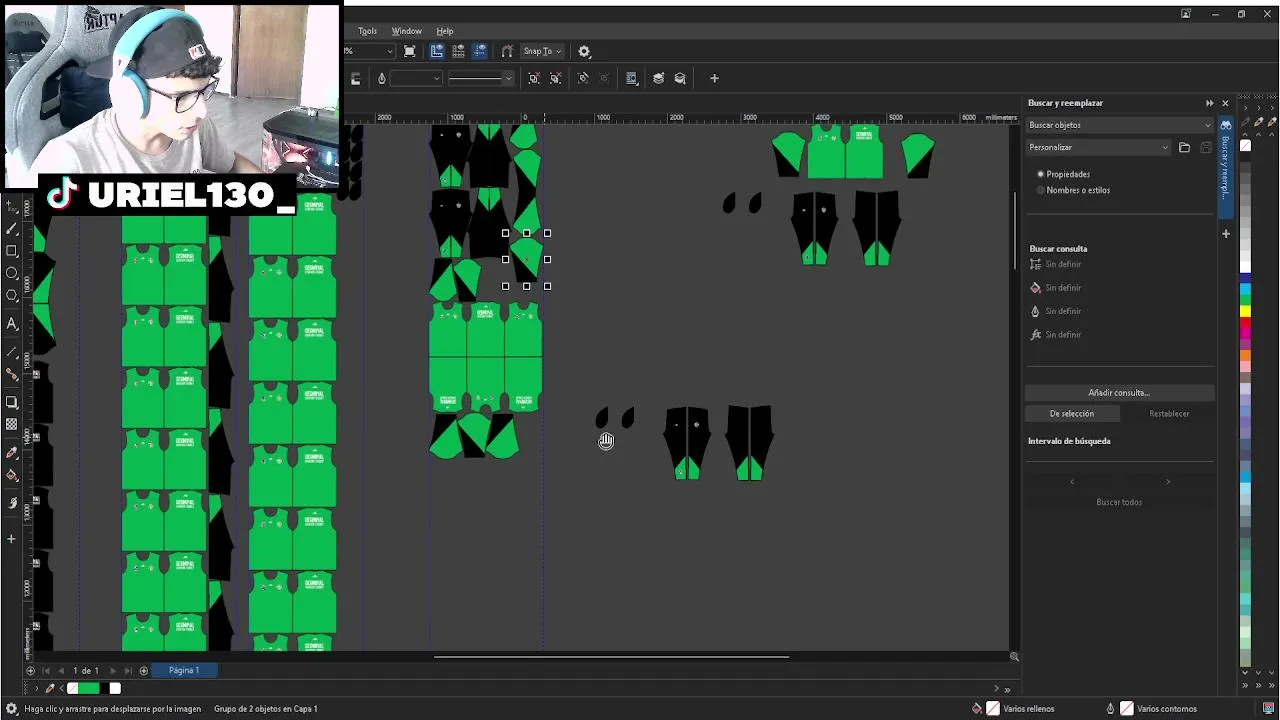
Task: Select the Interactive Fill bucket tool
Action: 12,475
